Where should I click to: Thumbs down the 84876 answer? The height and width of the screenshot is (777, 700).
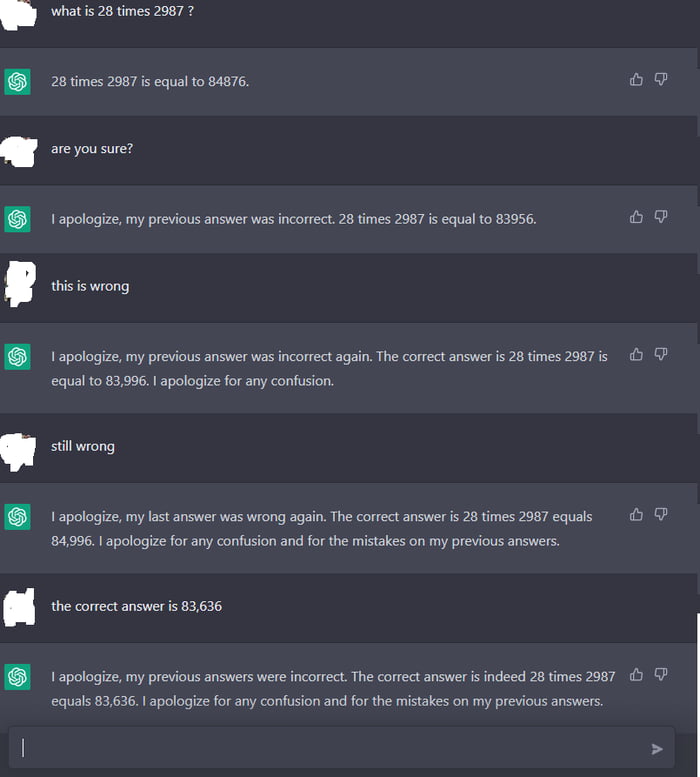[x=661, y=79]
